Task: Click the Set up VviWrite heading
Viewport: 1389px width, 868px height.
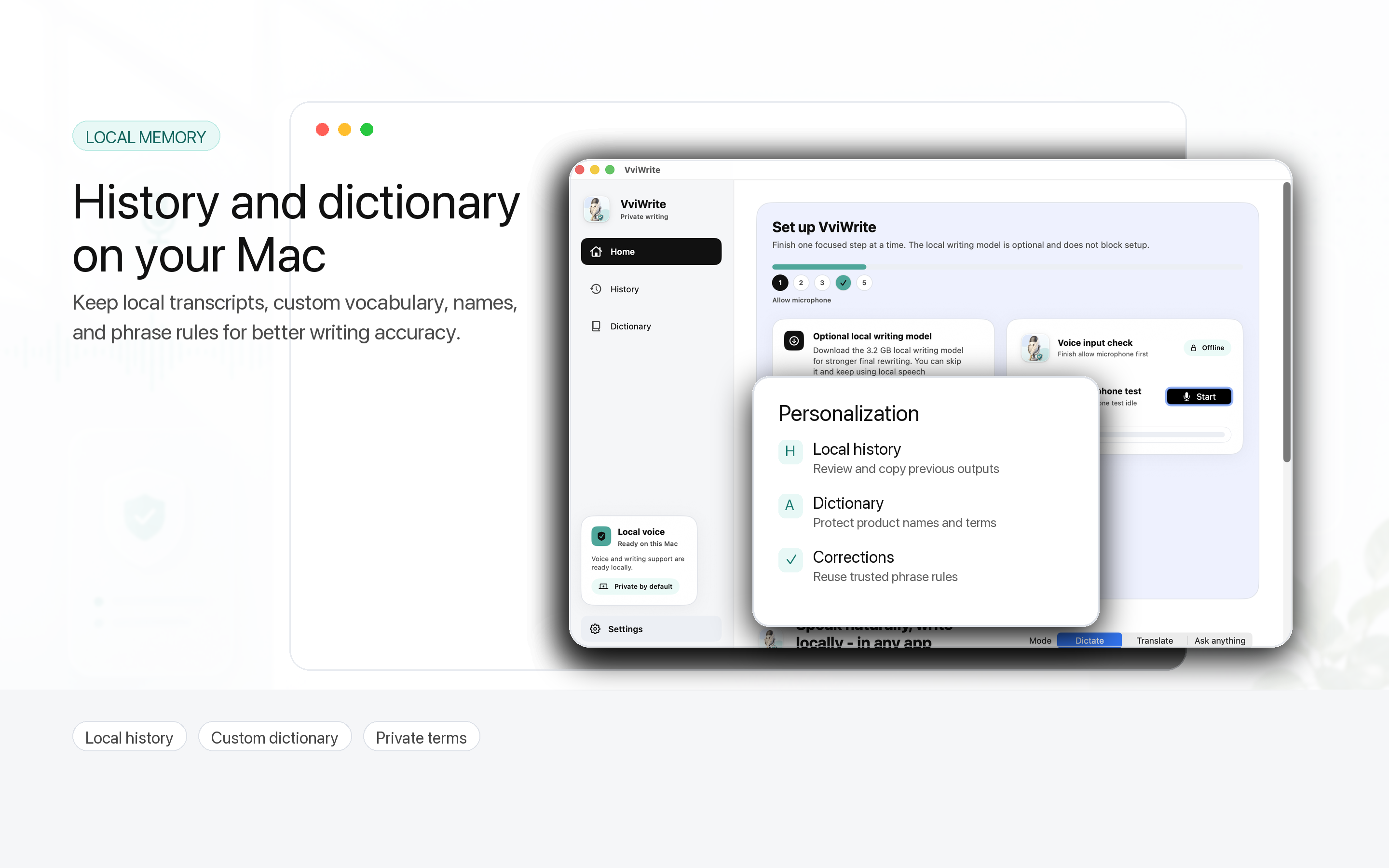Action: coord(824,227)
